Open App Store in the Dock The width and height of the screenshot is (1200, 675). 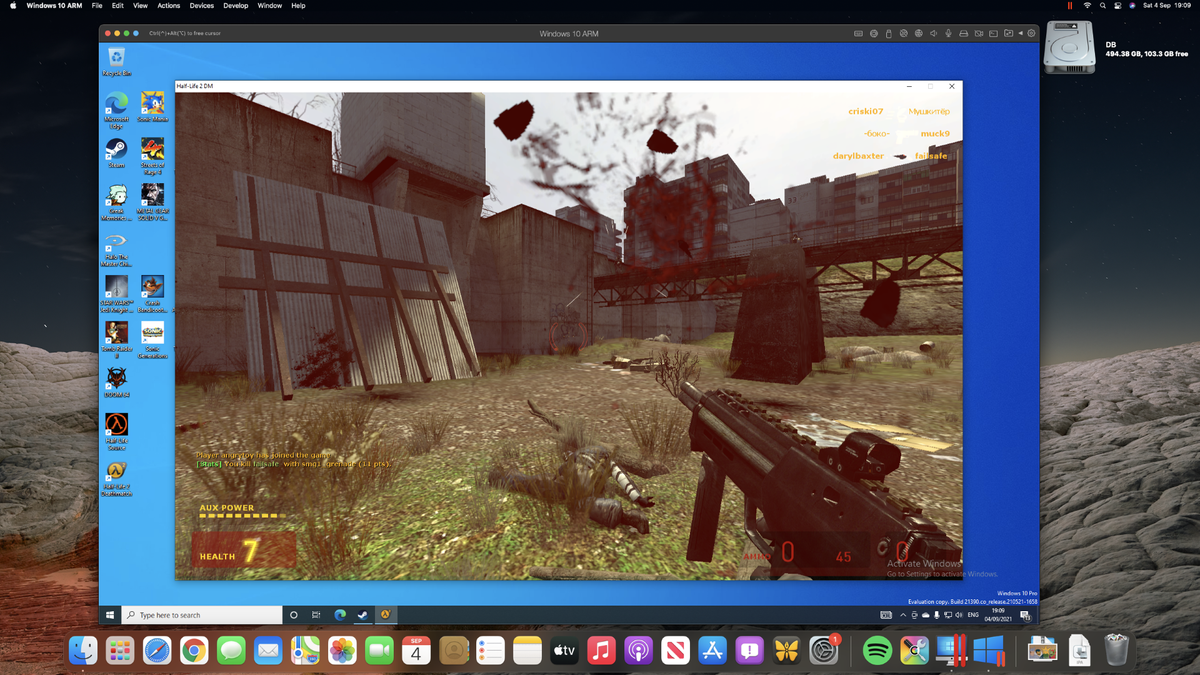[x=712, y=651]
